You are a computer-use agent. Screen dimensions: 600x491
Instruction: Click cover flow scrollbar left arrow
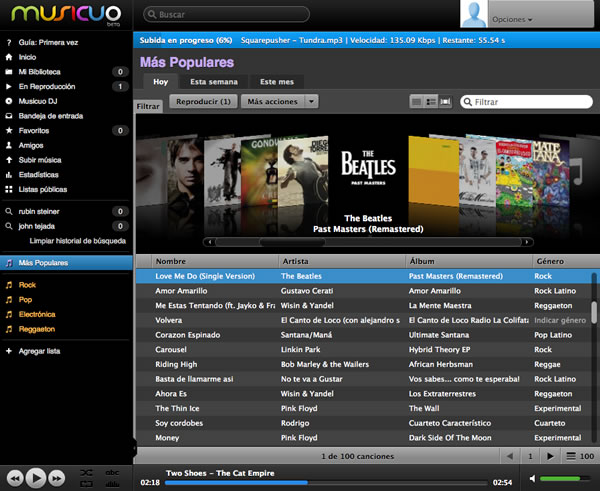click(x=209, y=242)
